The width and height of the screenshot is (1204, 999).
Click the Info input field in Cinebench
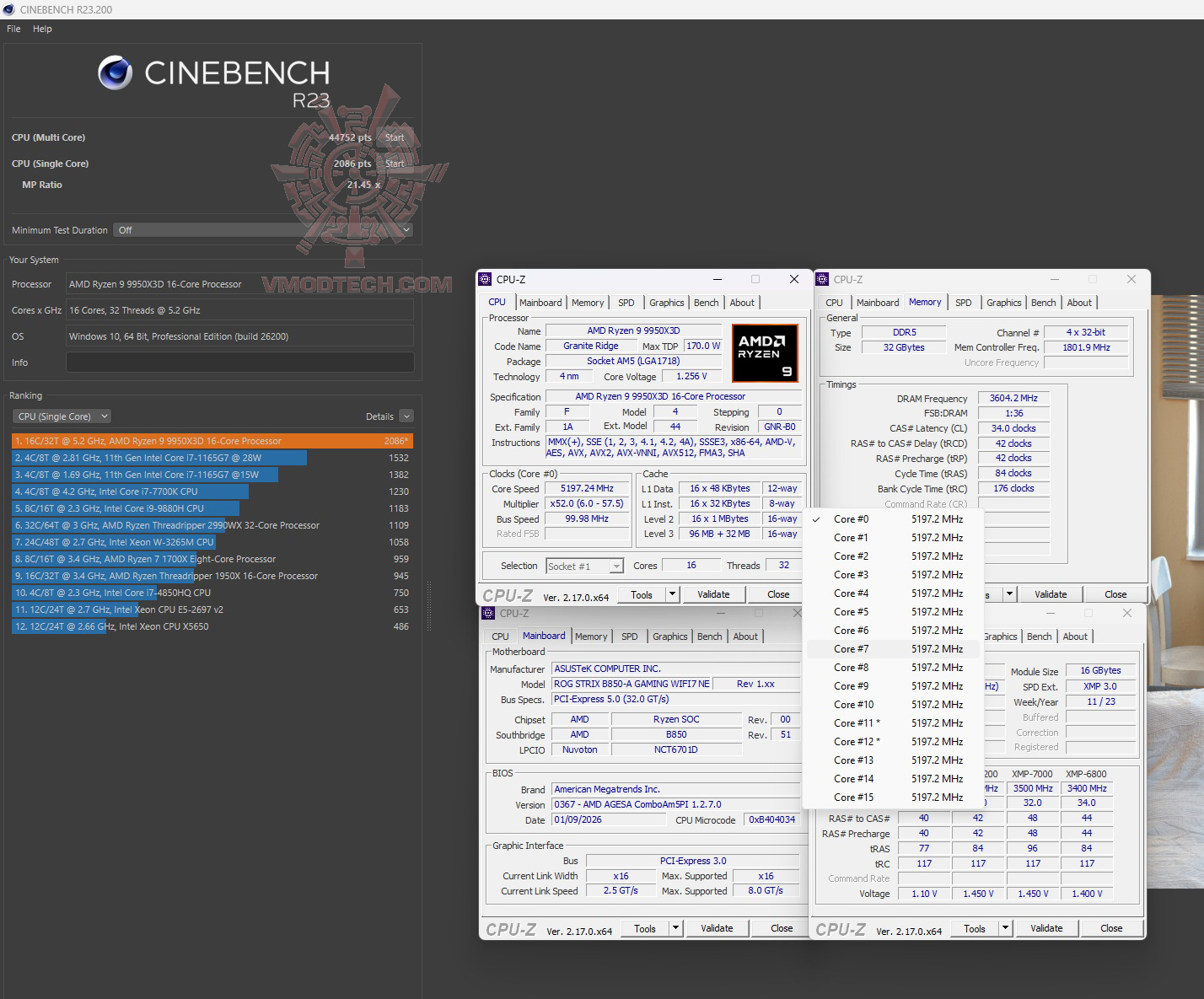click(239, 363)
